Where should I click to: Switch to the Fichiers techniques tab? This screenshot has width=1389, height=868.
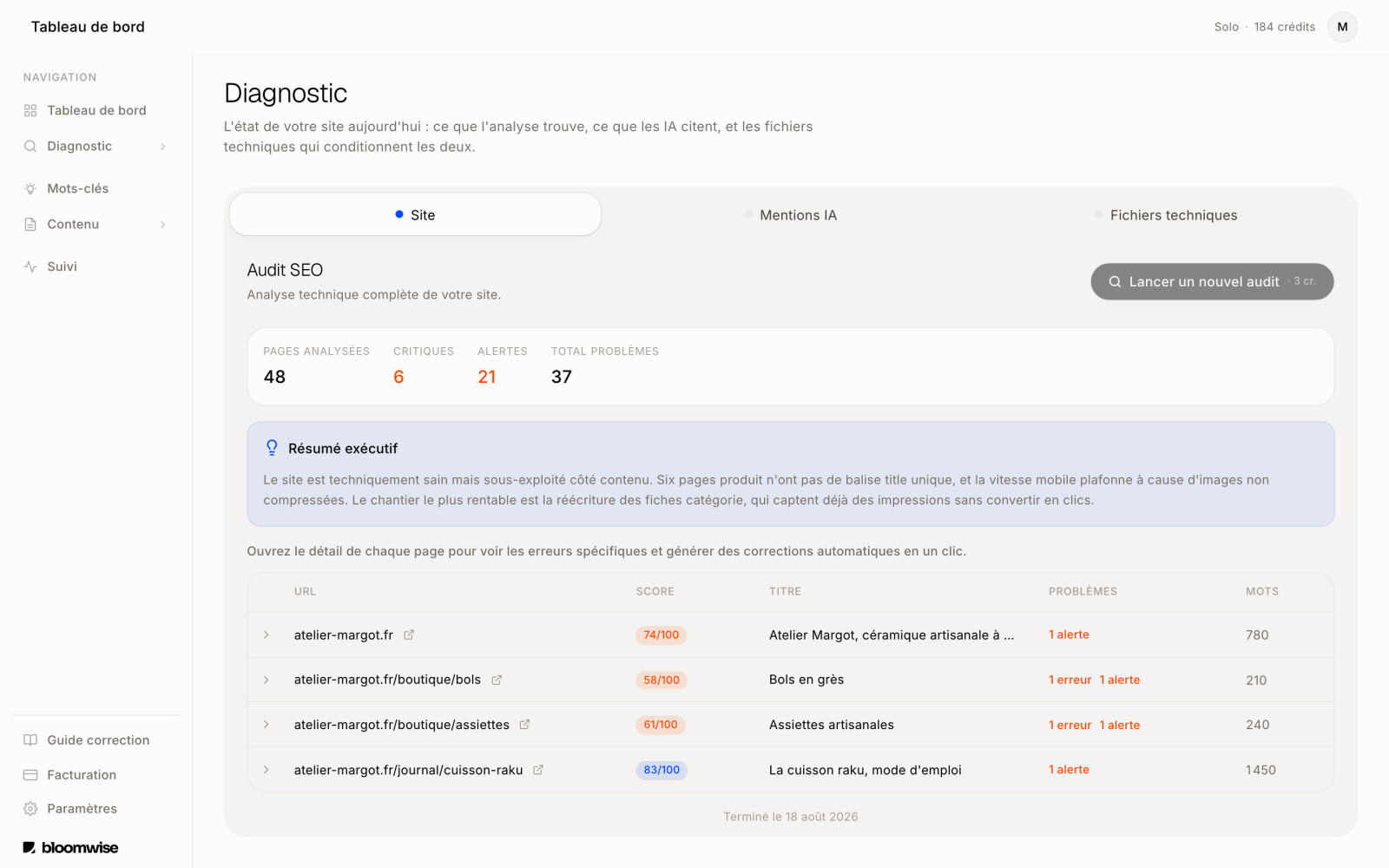[x=1166, y=215]
